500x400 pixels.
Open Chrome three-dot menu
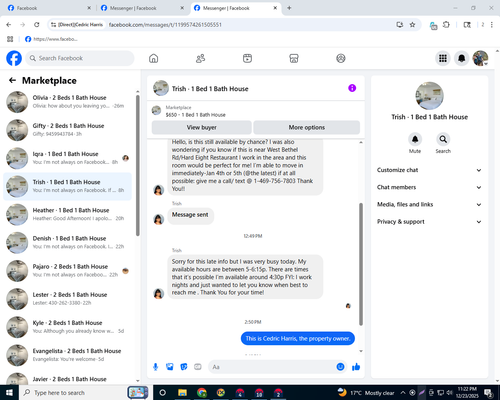[x=491, y=25]
